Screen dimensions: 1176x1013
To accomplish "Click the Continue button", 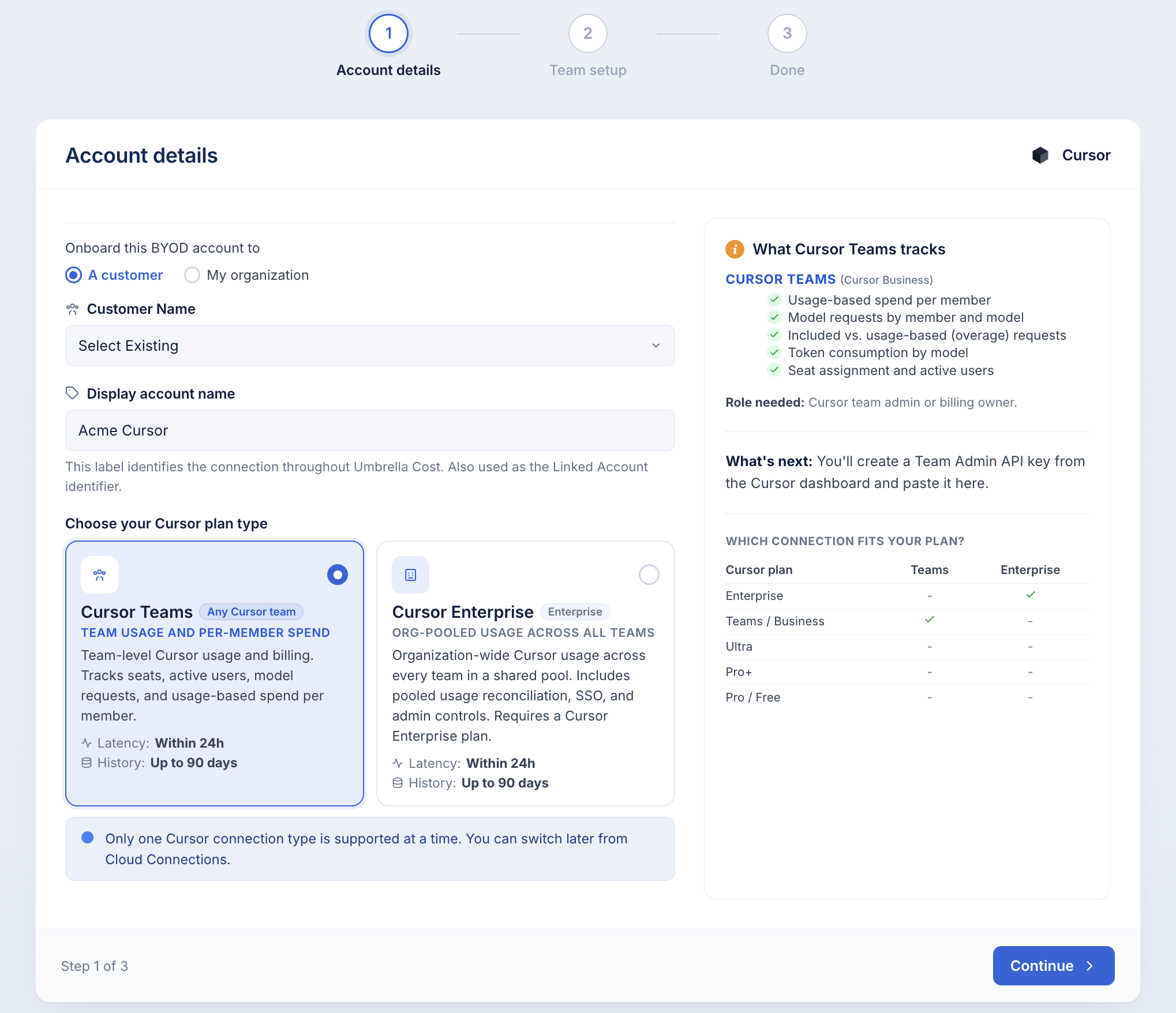I will [x=1054, y=966].
